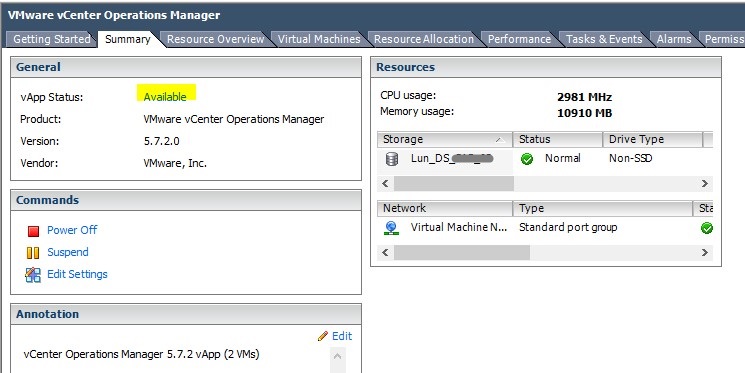Click the annotation text about 2 VMs
Image resolution: width=745 pixels, height=373 pixels.
click(141, 354)
